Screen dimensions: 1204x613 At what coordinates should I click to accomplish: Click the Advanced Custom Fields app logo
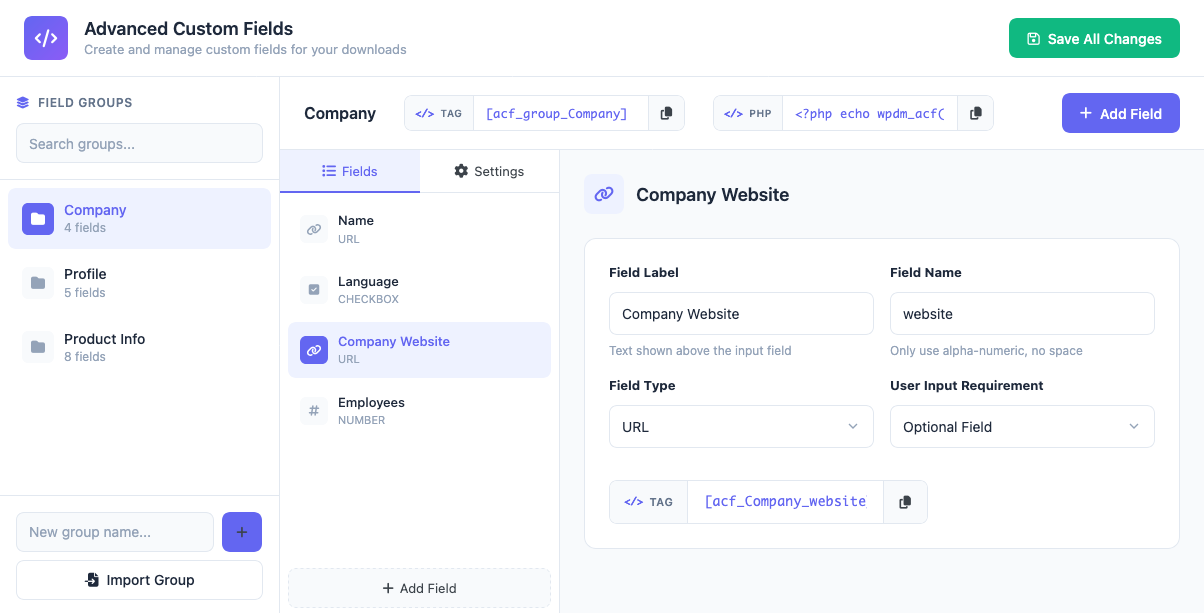pos(46,37)
